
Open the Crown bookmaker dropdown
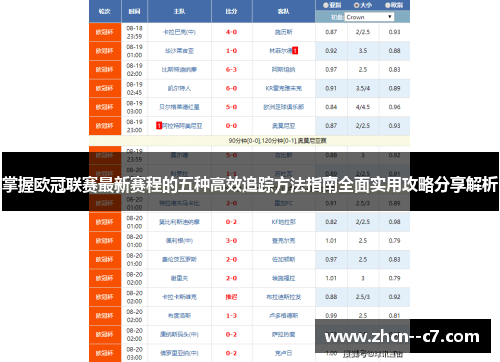369,17
